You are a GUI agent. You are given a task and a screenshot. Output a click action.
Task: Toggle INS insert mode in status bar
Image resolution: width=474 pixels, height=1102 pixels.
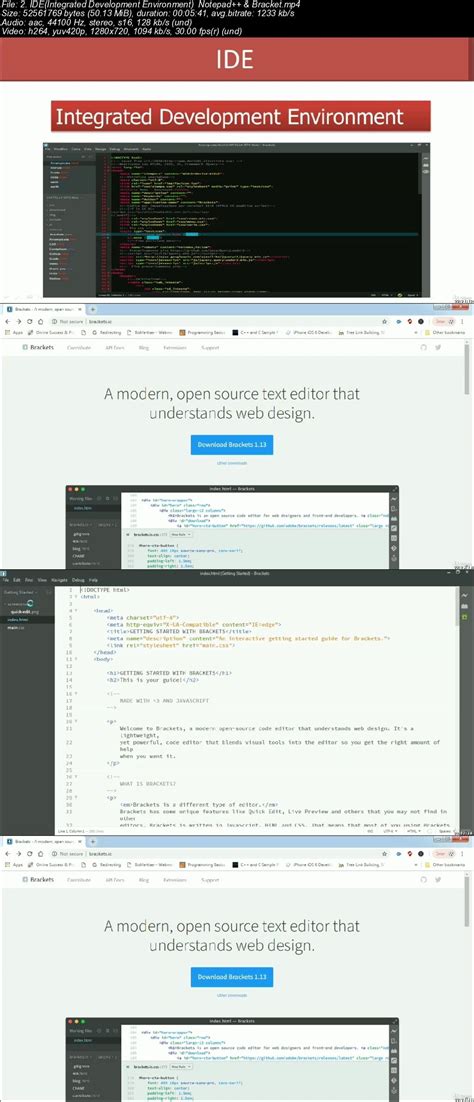(x=370, y=831)
